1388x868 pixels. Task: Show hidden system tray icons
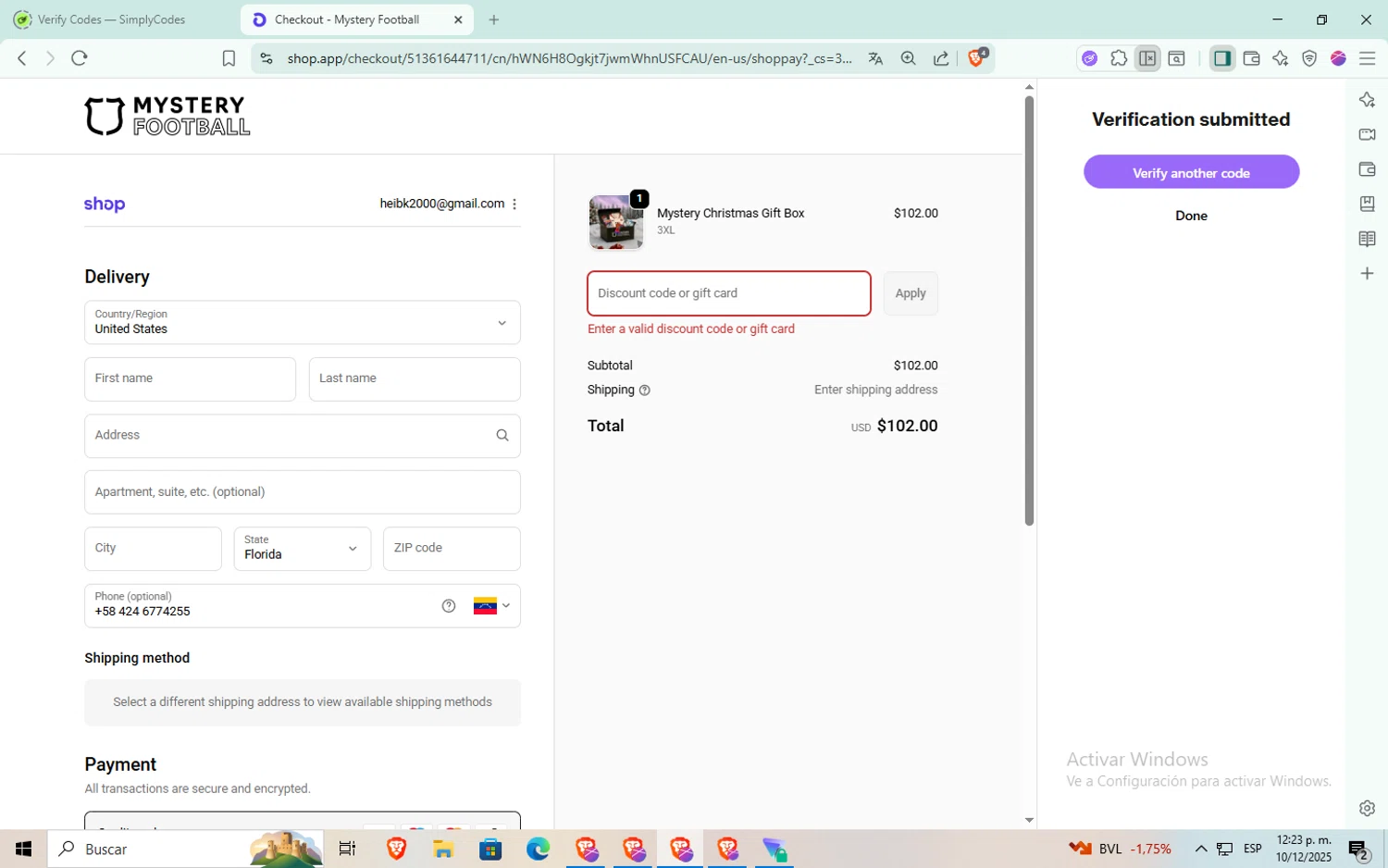tap(1201, 849)
